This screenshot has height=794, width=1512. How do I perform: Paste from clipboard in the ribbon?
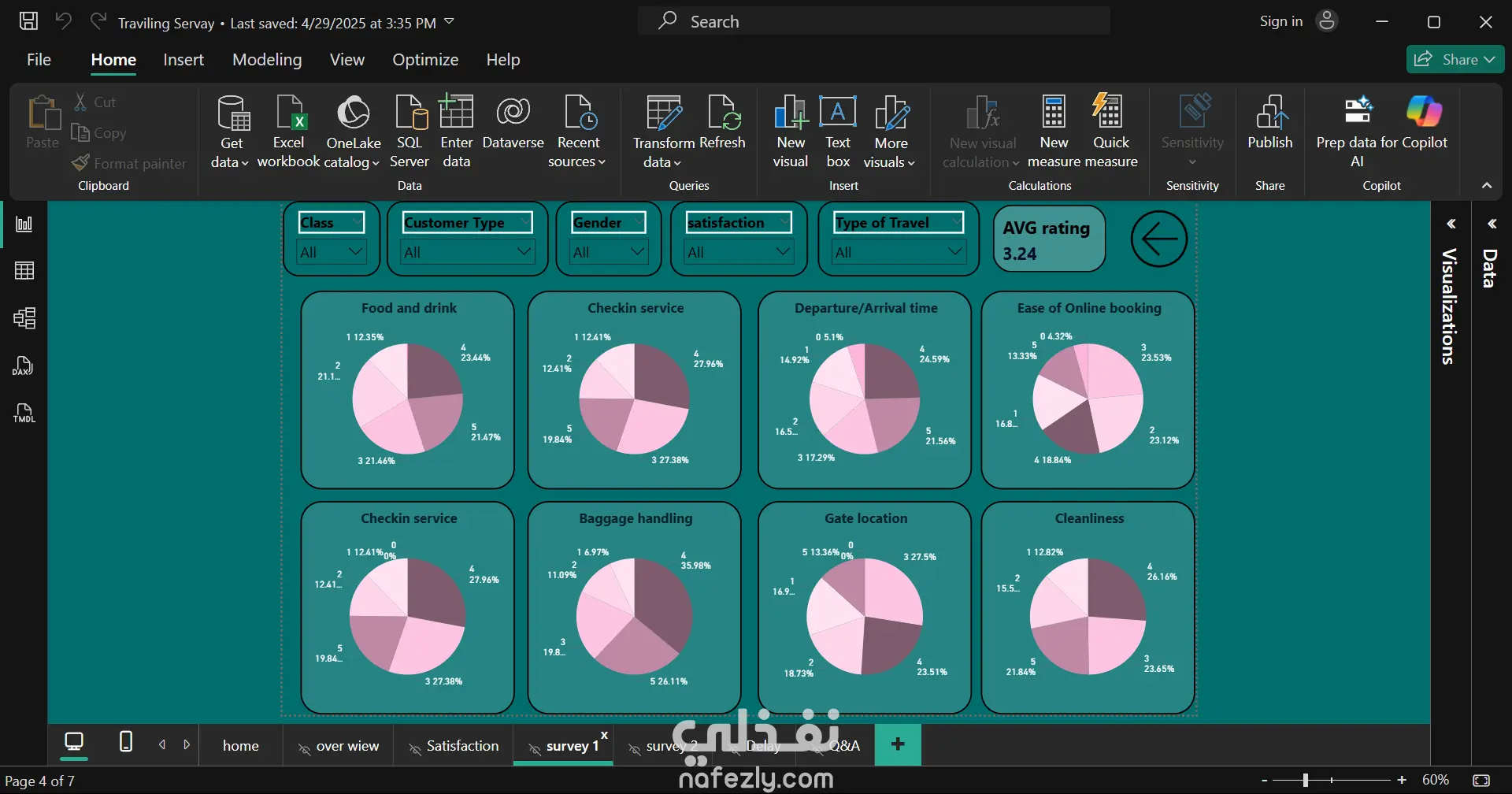(43, 122)
